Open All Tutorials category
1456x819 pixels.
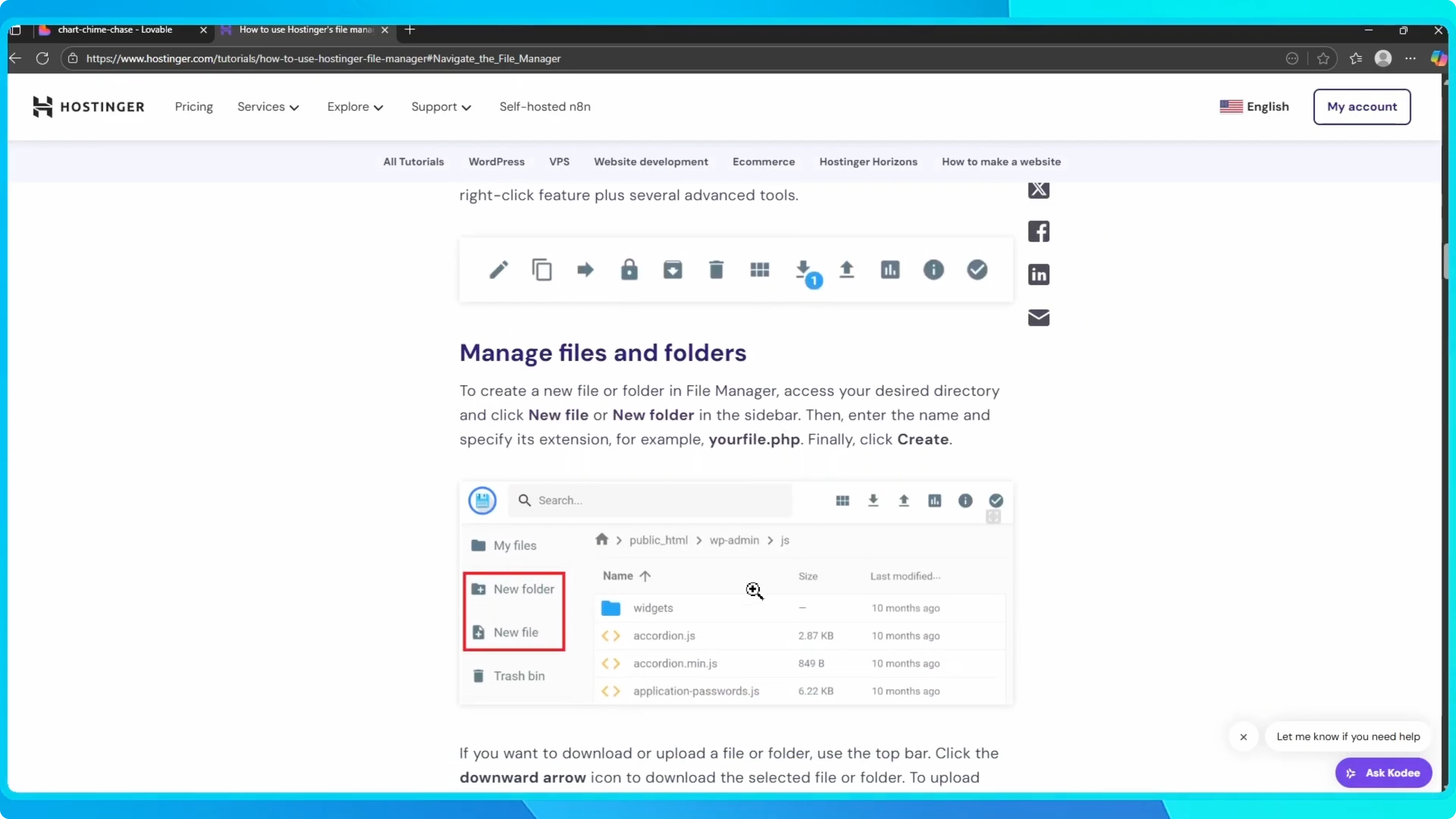414,162
